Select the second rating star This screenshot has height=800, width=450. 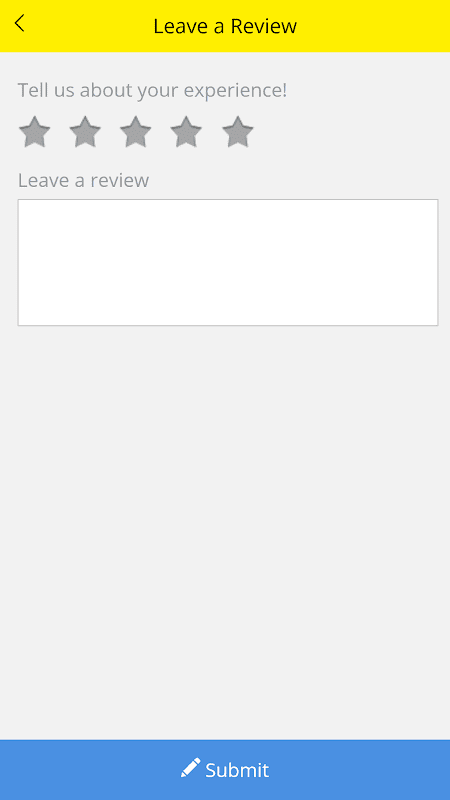coord(85,132)
